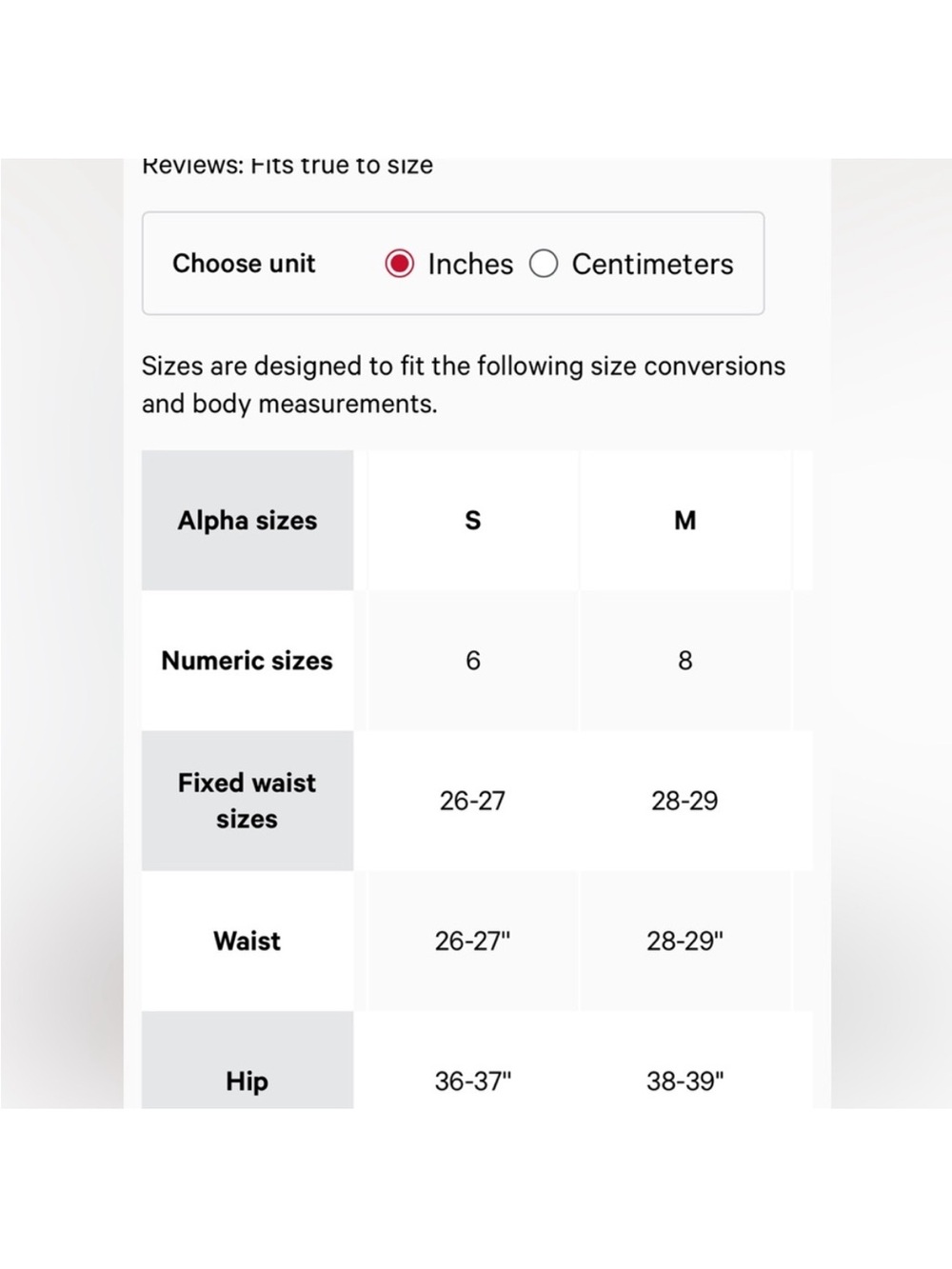The image size is (952, 1269).
Task: Click the 38-39" hip measurement cell
Action: 685,1061
